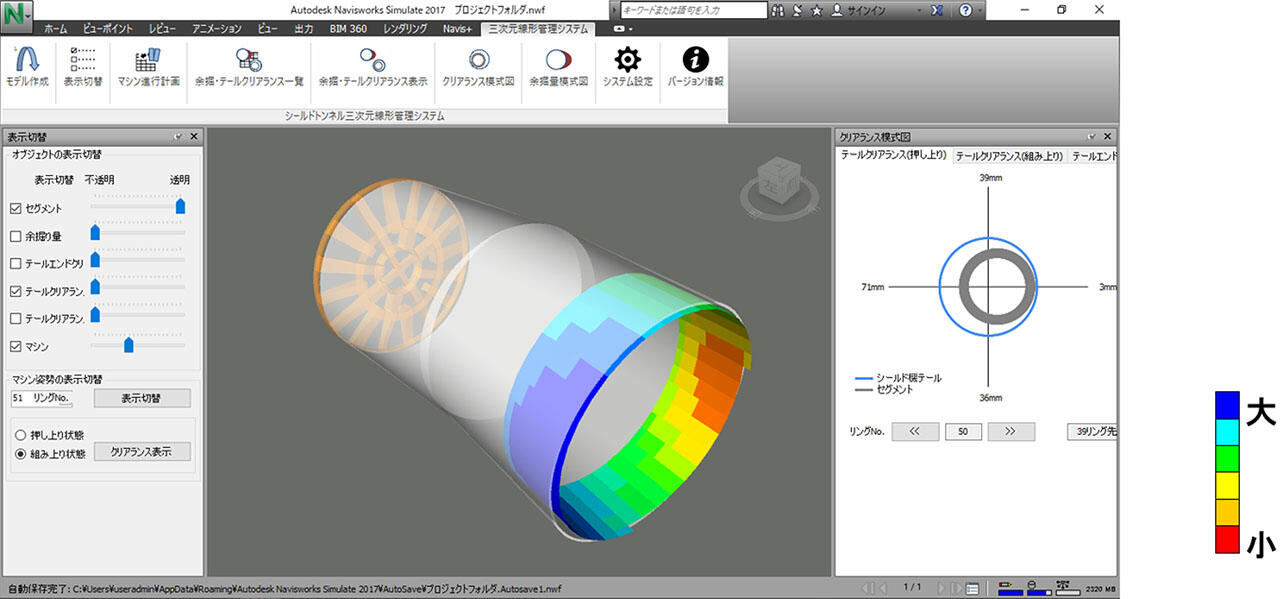Click the クリアランス表示 button
Viewport: 1280px width, 599px height.
[x=142, y=452]
